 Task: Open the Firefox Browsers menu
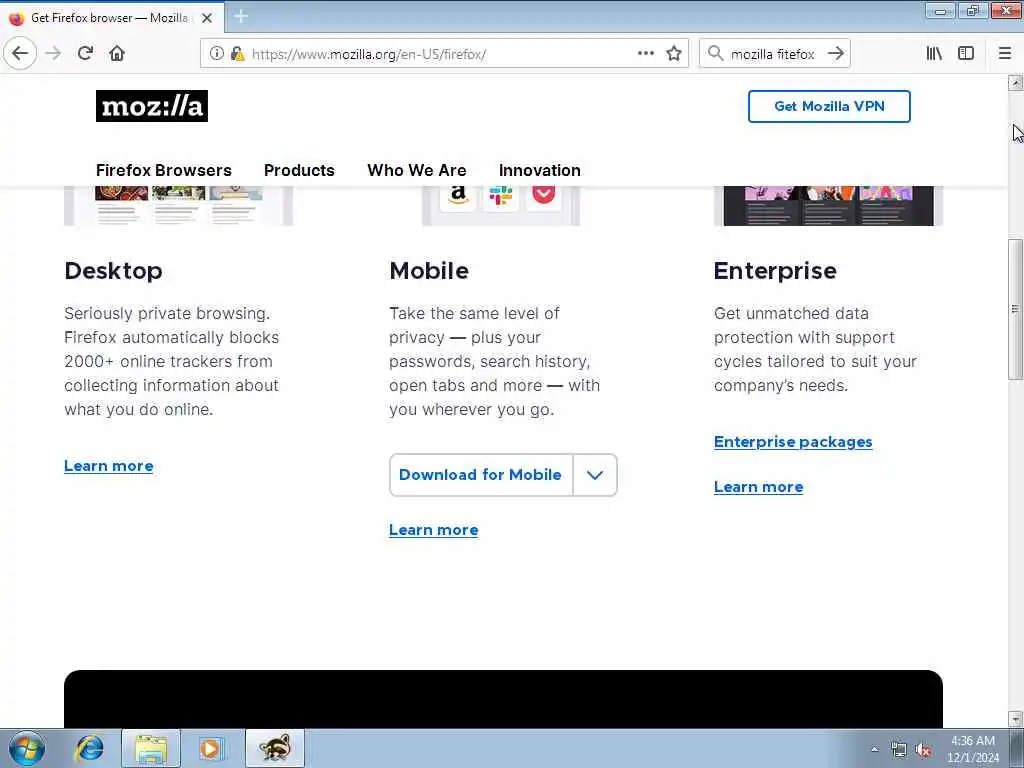coord(164,170)
